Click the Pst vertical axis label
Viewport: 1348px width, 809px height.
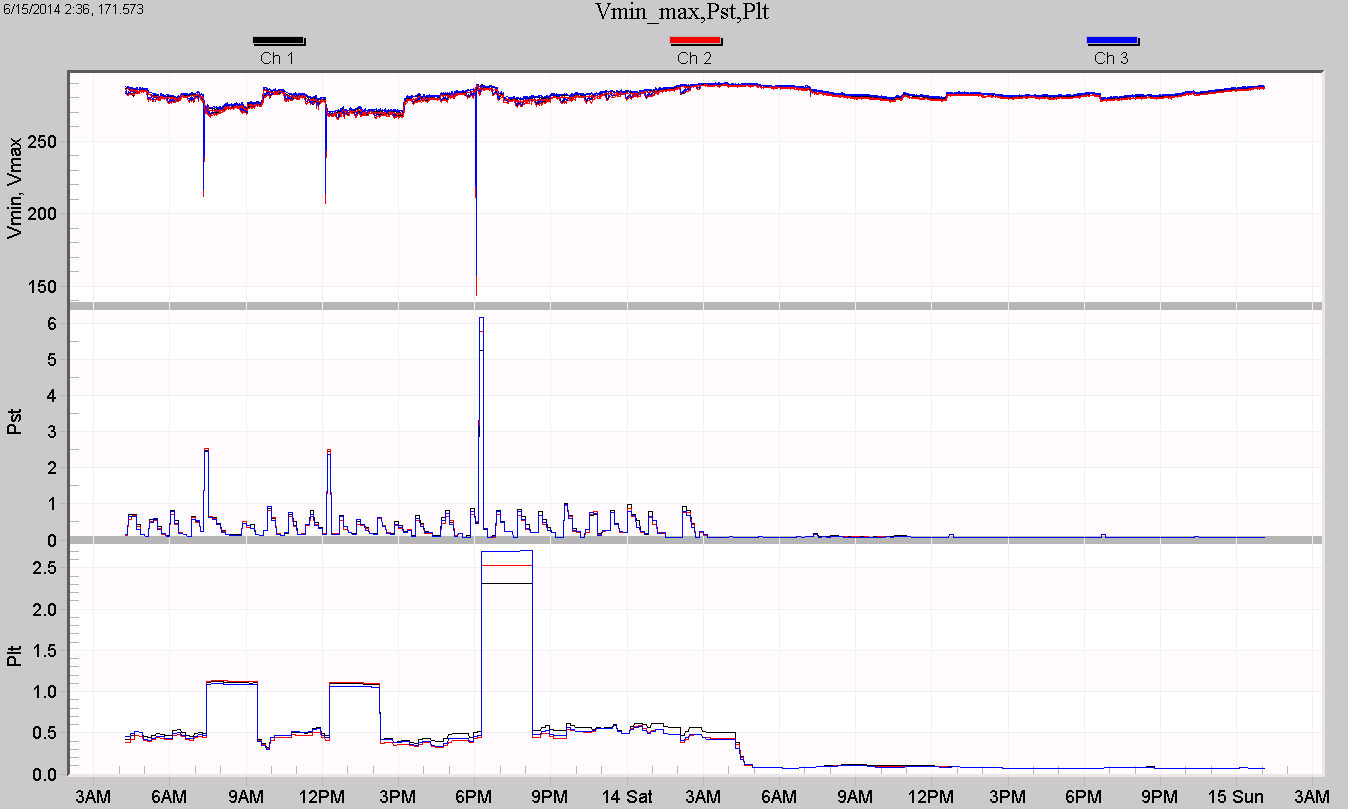coord(14,425)
